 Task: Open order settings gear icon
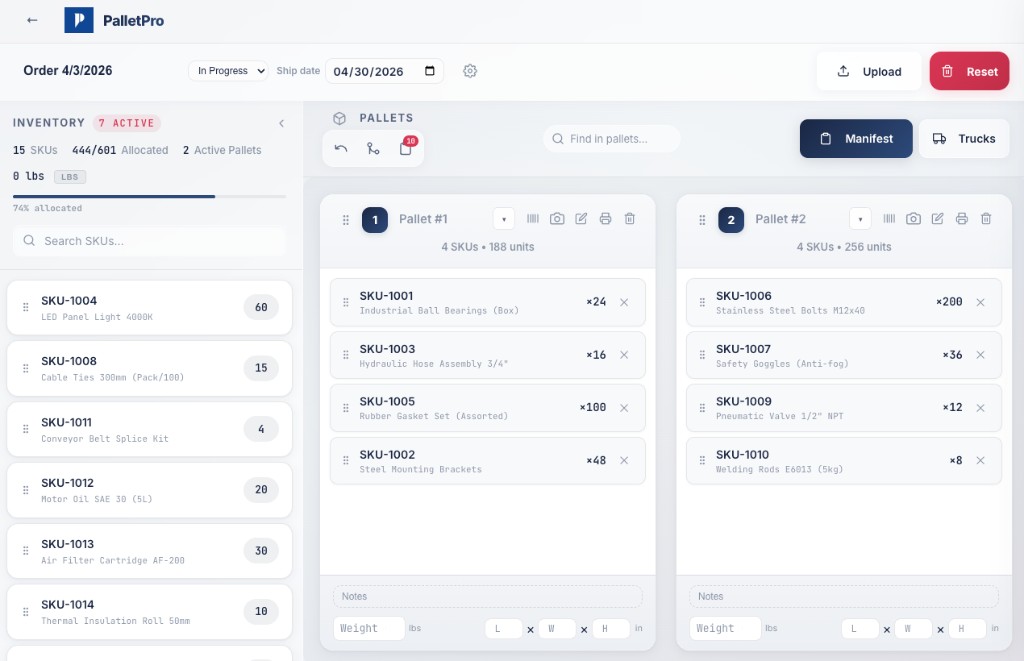click(470, 71)
